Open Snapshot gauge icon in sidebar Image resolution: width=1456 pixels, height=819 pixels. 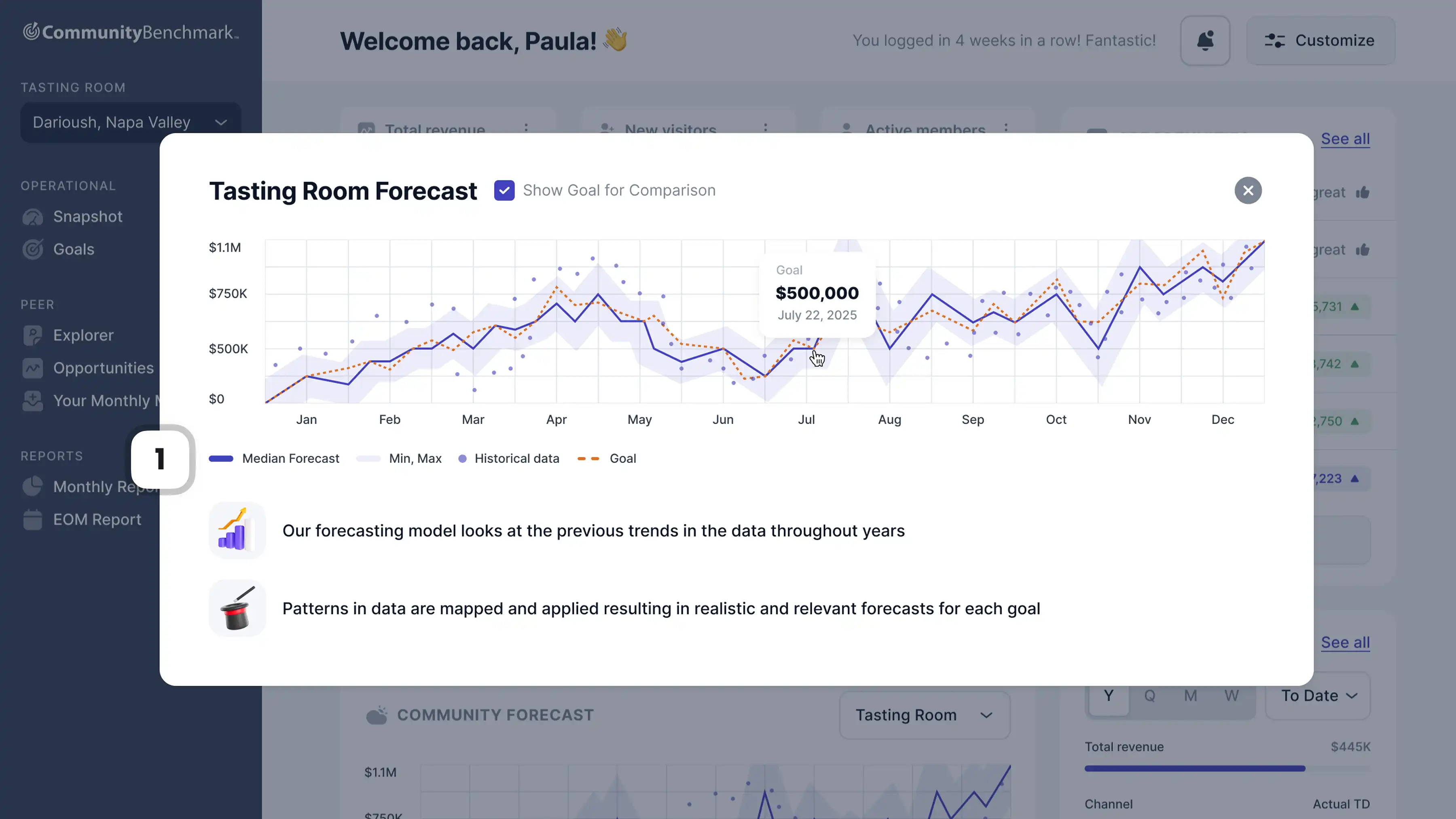33,217
